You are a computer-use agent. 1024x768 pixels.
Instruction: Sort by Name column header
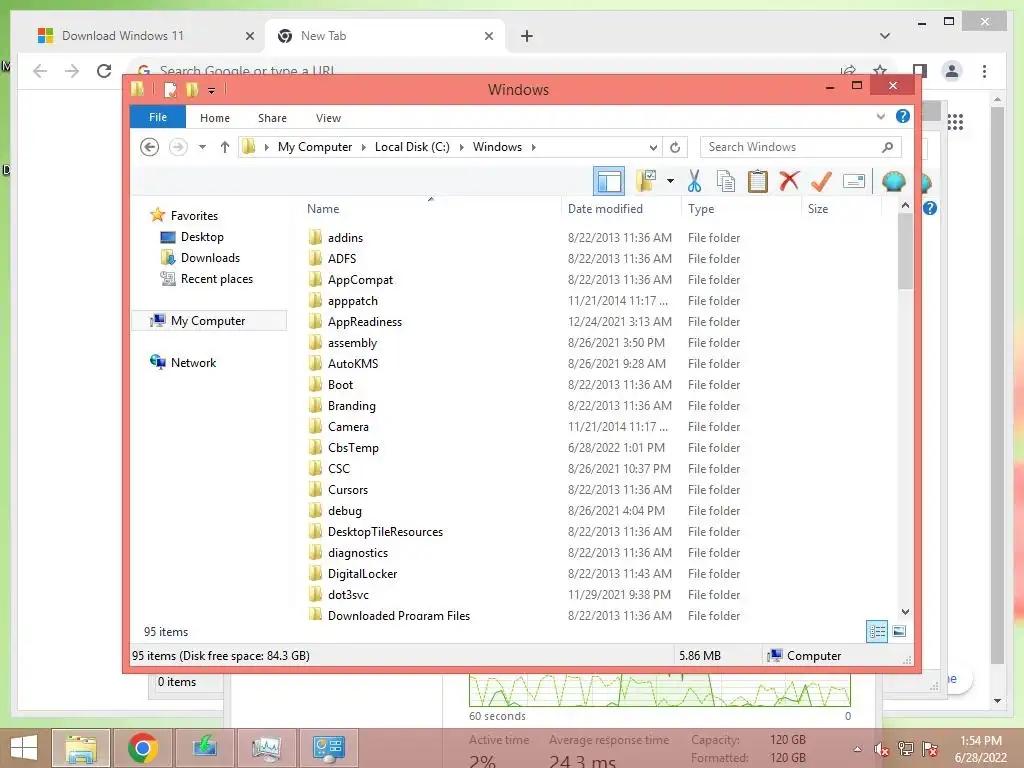coord(432,209)
